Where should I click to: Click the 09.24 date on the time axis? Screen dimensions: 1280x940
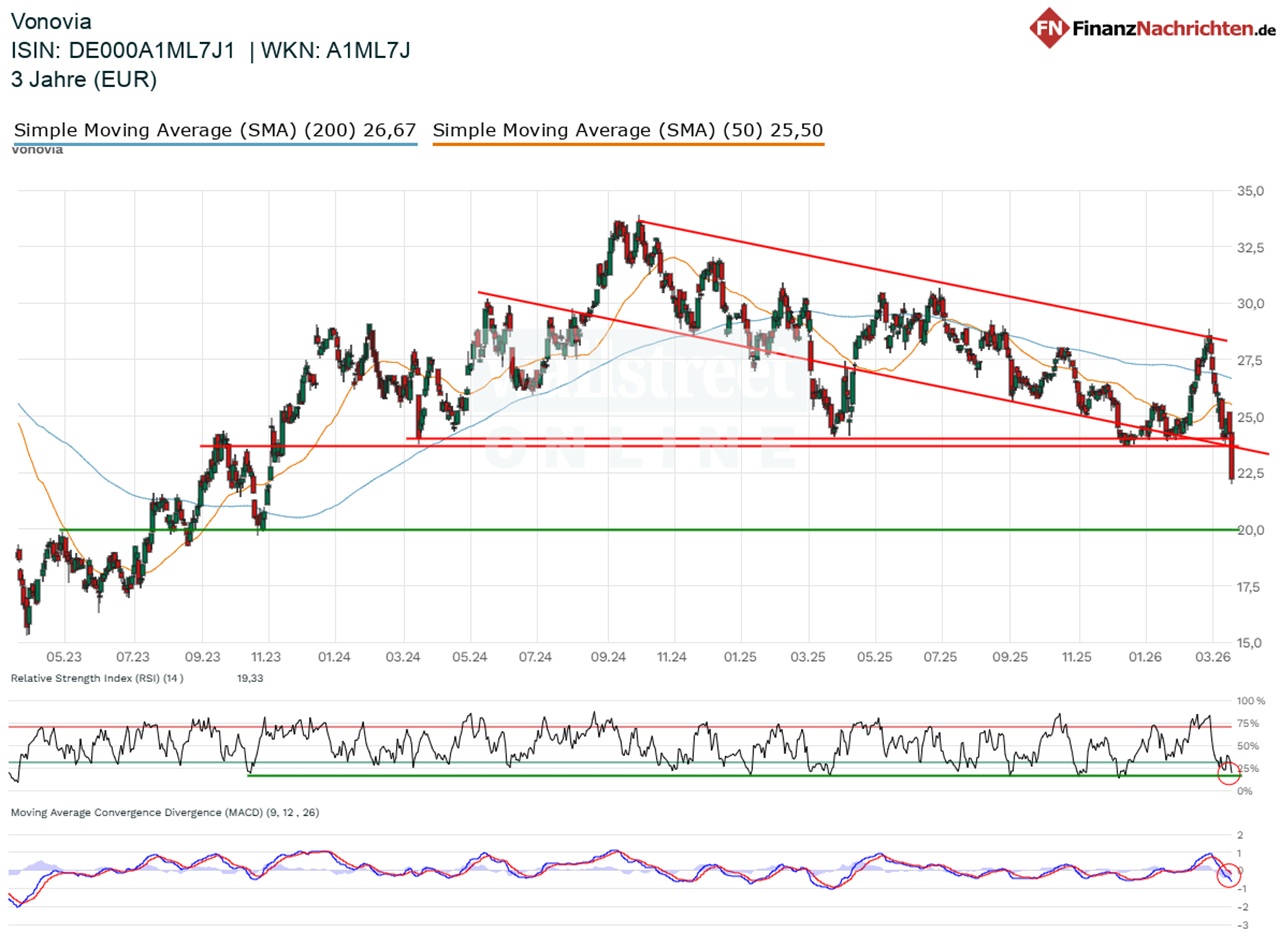point(608,657)
